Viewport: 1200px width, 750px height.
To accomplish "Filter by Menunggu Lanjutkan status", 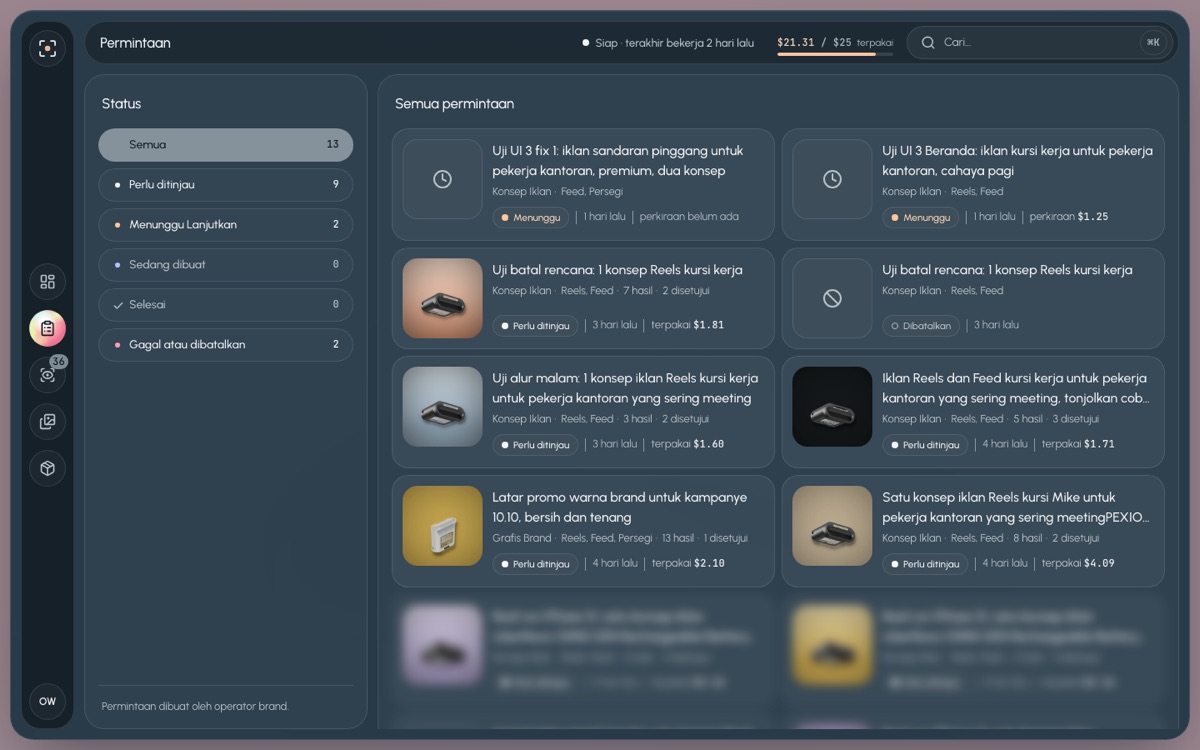I will tap(225, 224).
